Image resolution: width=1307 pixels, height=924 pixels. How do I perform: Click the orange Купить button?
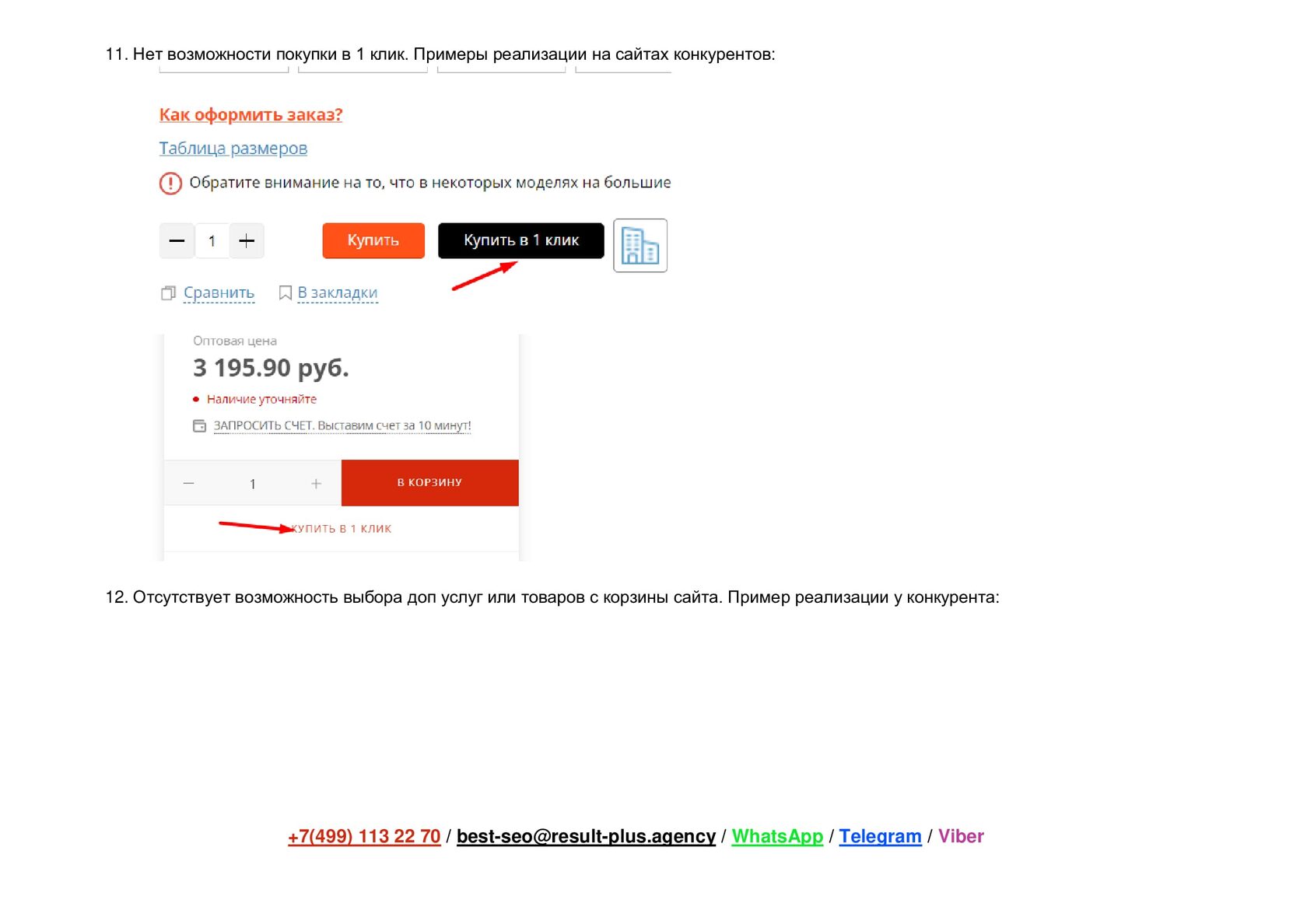tap(373, 240)
